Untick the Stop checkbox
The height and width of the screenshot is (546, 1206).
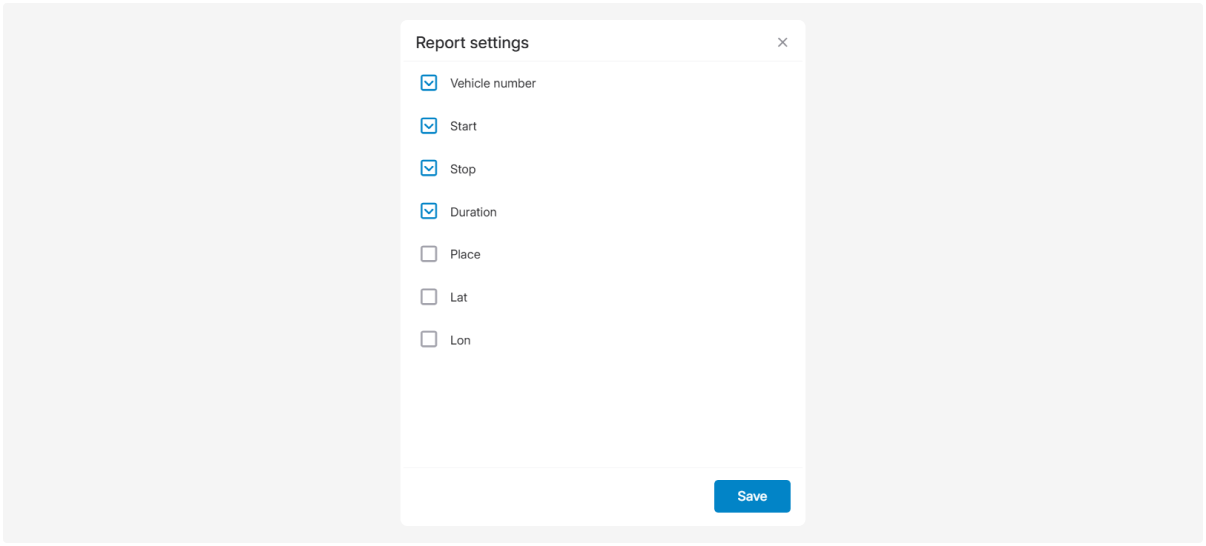pyautogui.click(x=429, y=169)
